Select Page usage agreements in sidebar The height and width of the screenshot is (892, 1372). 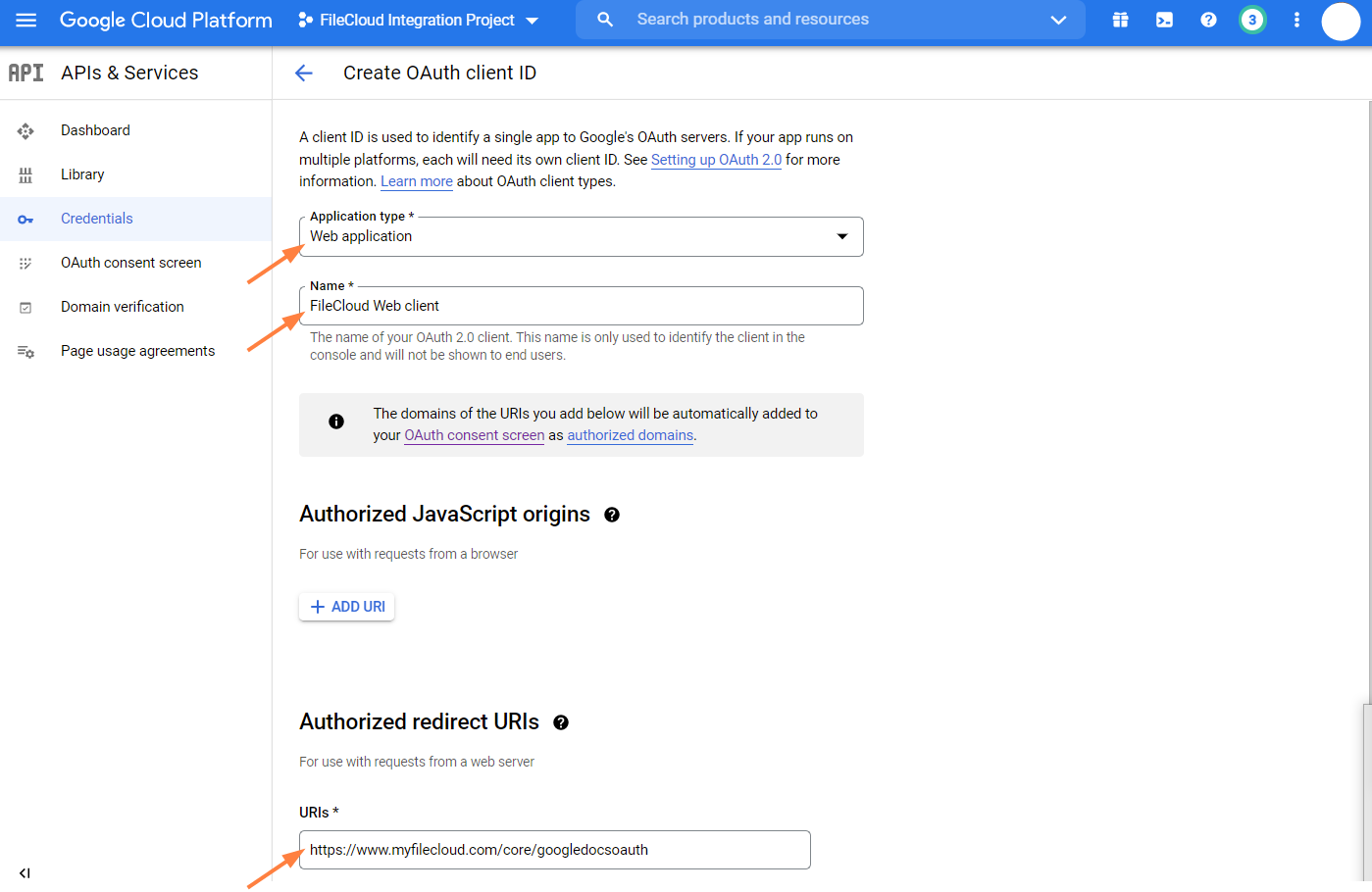[x=137, y=350]
